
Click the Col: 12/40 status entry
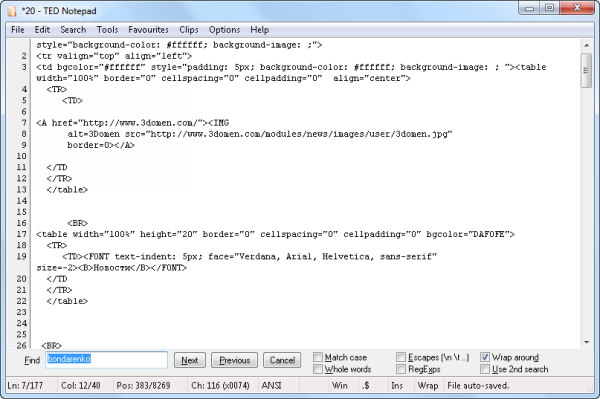coord(81,386)
